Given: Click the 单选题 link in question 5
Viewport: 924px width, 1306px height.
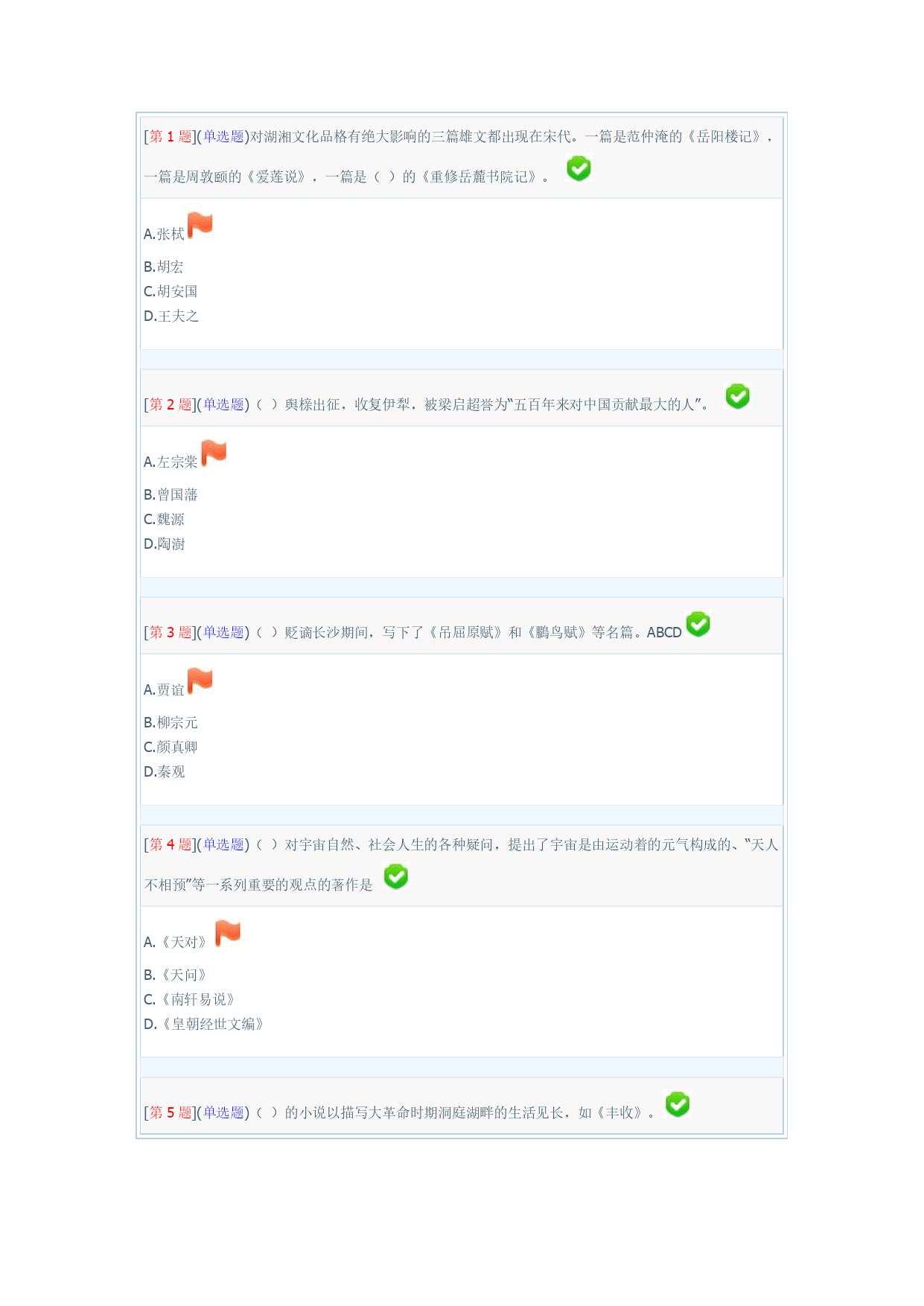Looking at the screenshot, I should pyautogui.click(x=223, y=1112).
